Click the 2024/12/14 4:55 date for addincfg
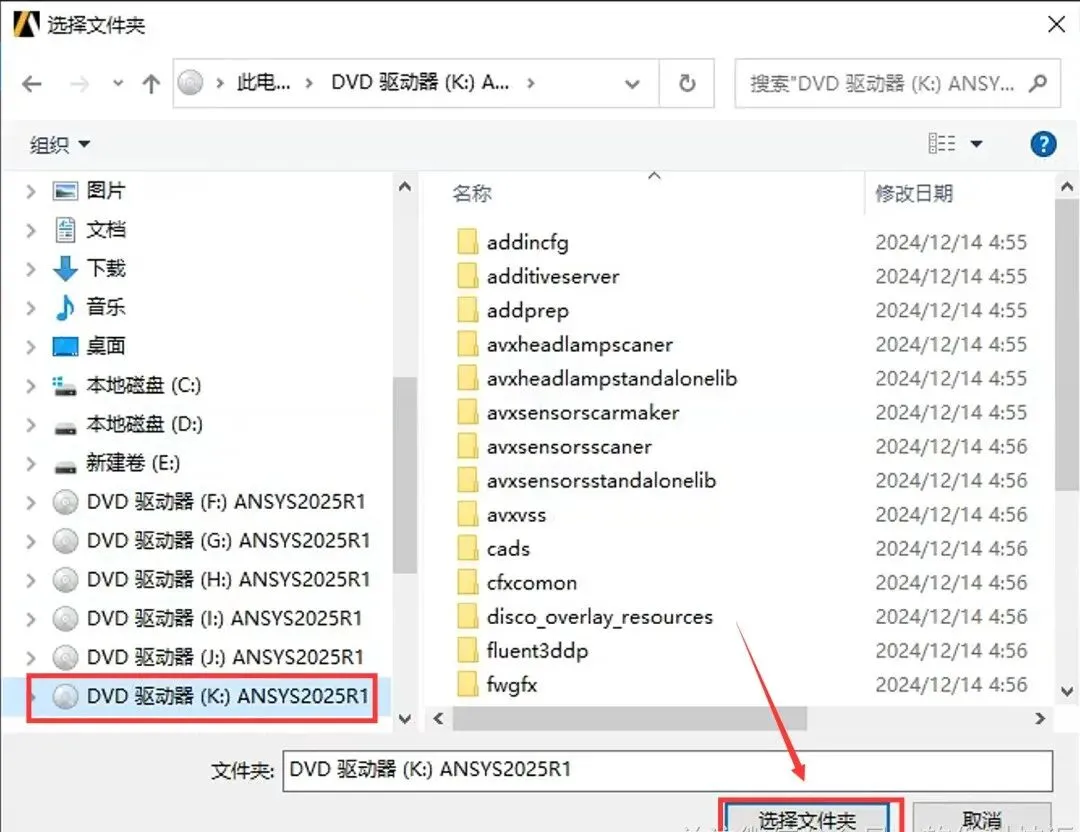The image size is (1080, 832). (951, 242)
